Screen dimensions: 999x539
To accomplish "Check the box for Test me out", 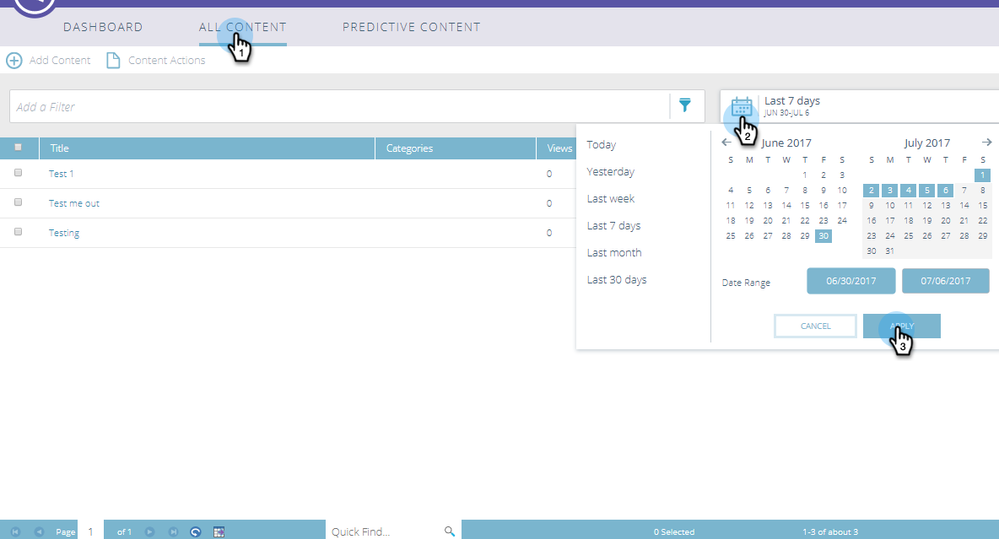I will 18,202.
